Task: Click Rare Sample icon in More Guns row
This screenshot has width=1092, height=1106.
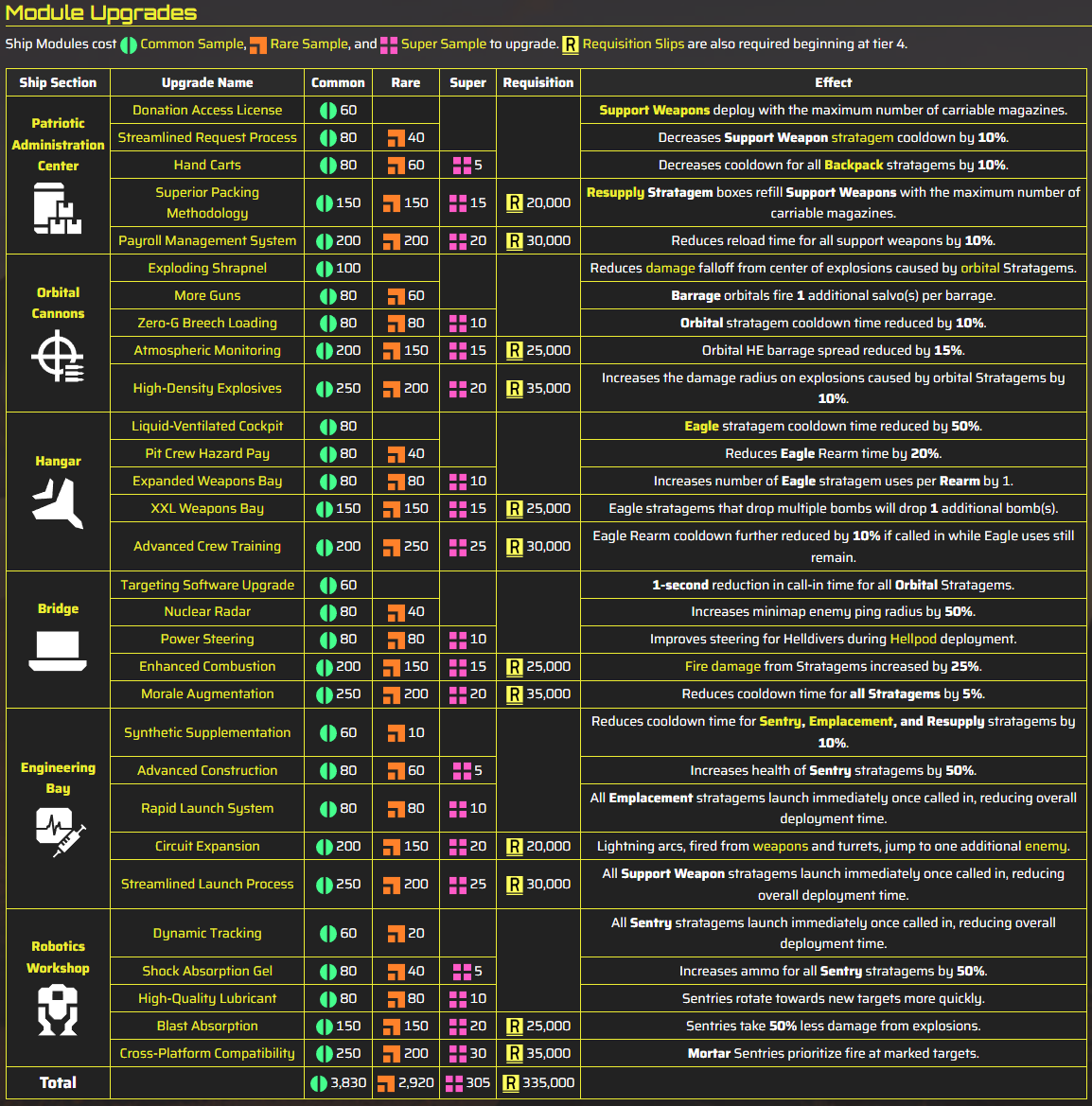Action: coord(396,295)
